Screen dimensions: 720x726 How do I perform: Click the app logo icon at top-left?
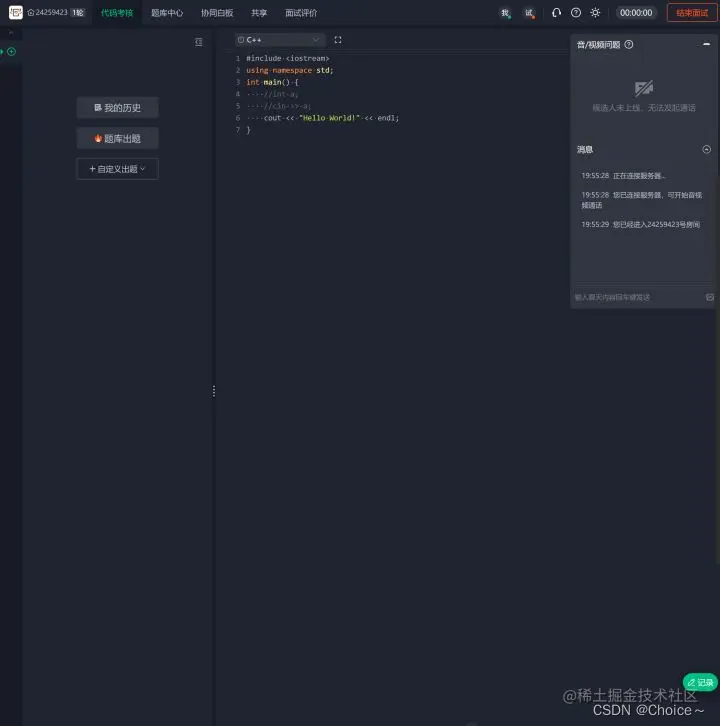pyautogui.click(x=16, y=13)
